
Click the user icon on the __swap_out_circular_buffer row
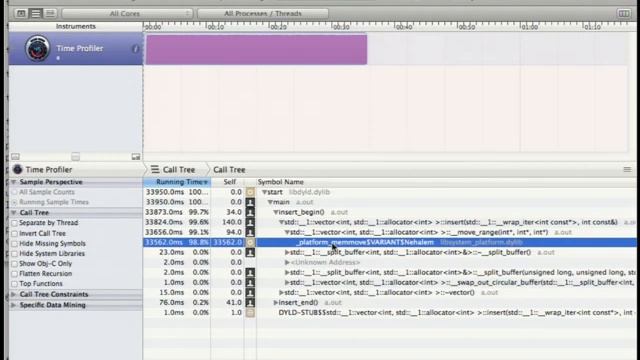[x=250, y=282]
